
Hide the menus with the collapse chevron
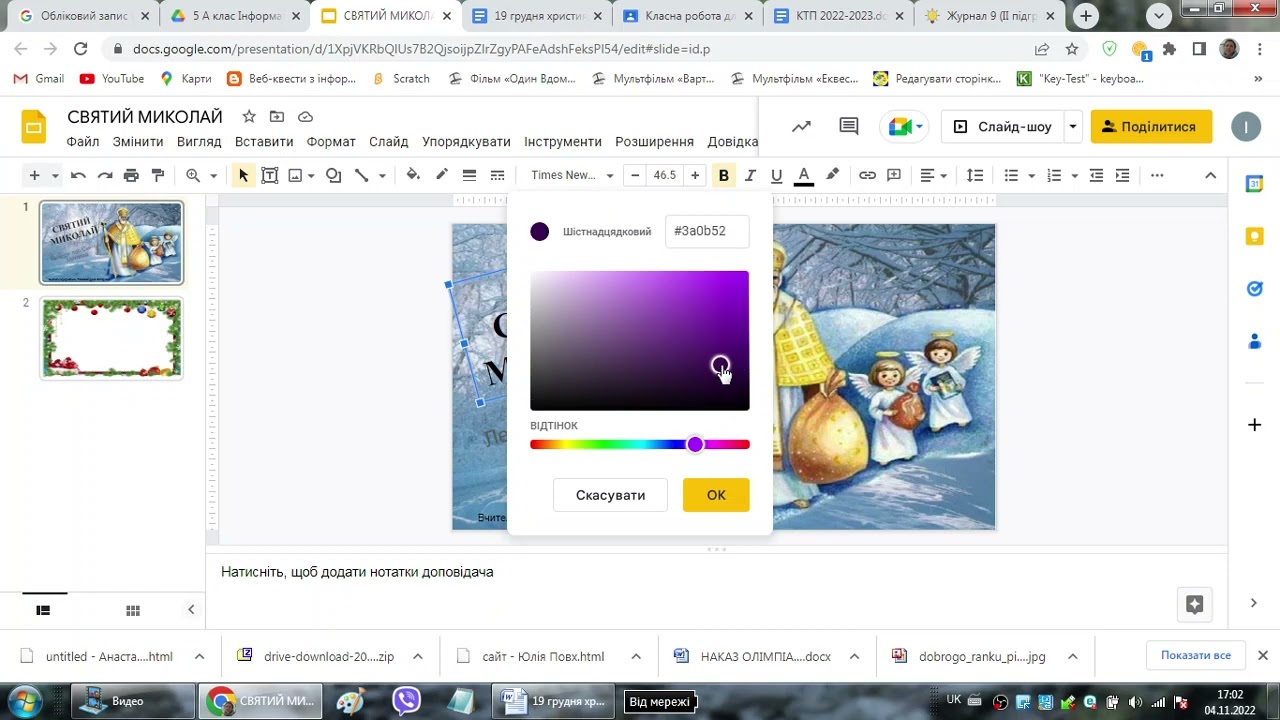(x=1210, y=175)
